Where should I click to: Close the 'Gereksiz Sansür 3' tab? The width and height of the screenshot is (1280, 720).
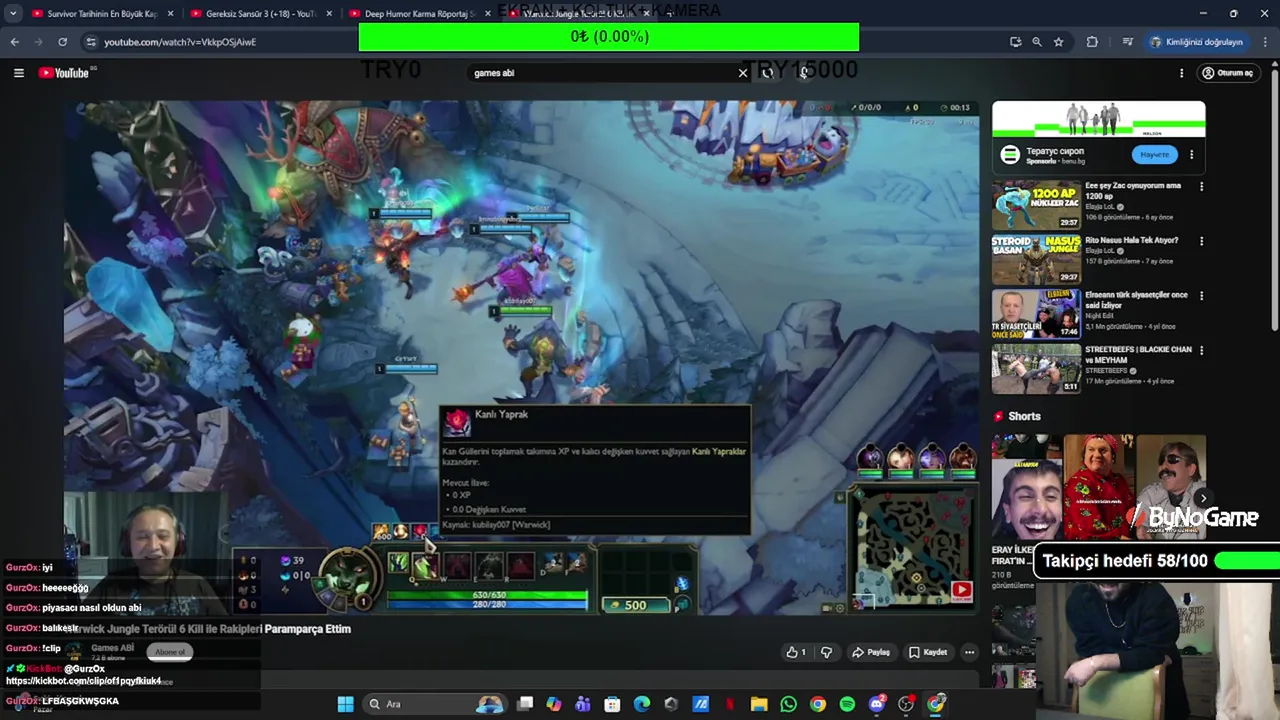pyautogui.click(x=329, y=14)
